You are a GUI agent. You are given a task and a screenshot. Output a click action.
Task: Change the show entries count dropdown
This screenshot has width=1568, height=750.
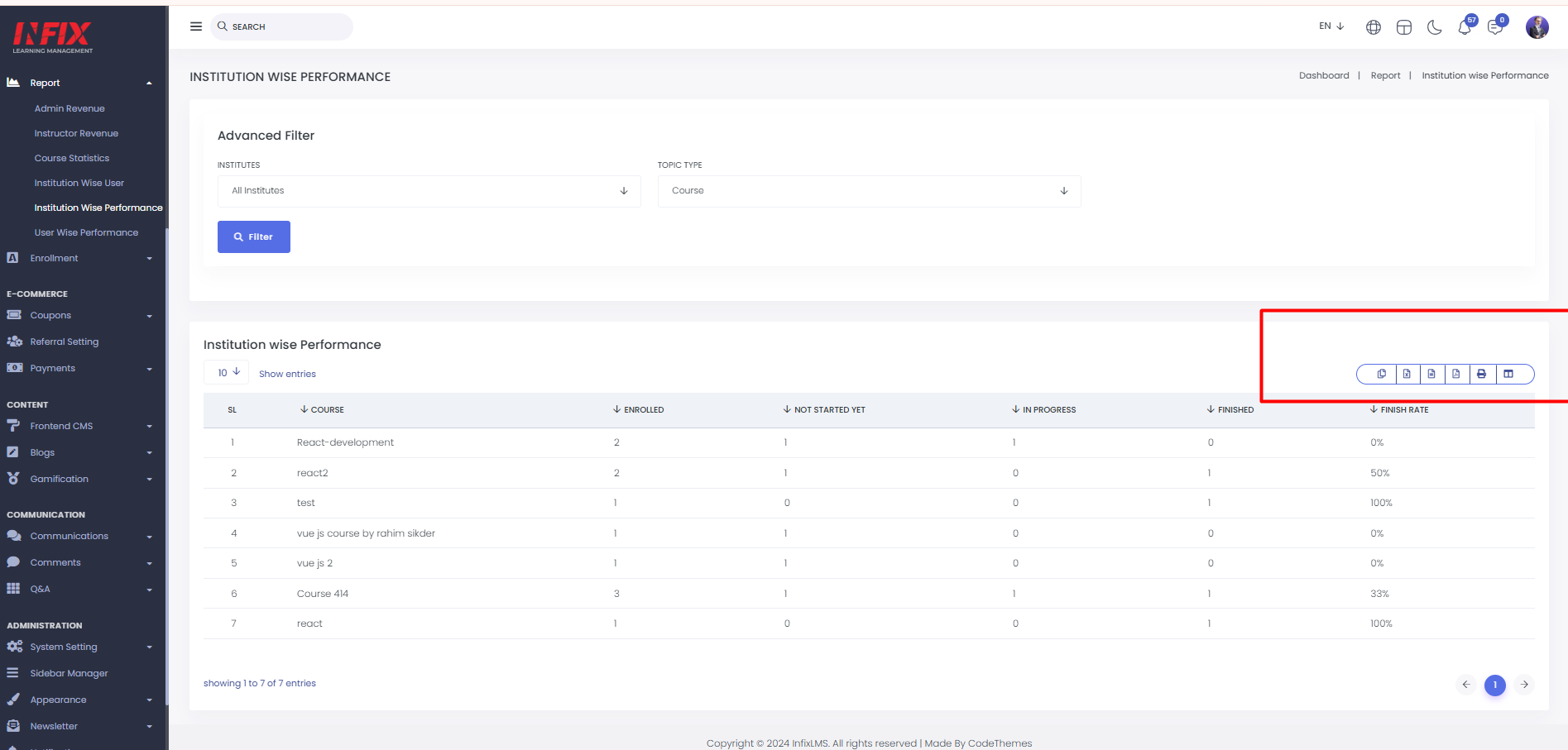[x=227, y=373]
